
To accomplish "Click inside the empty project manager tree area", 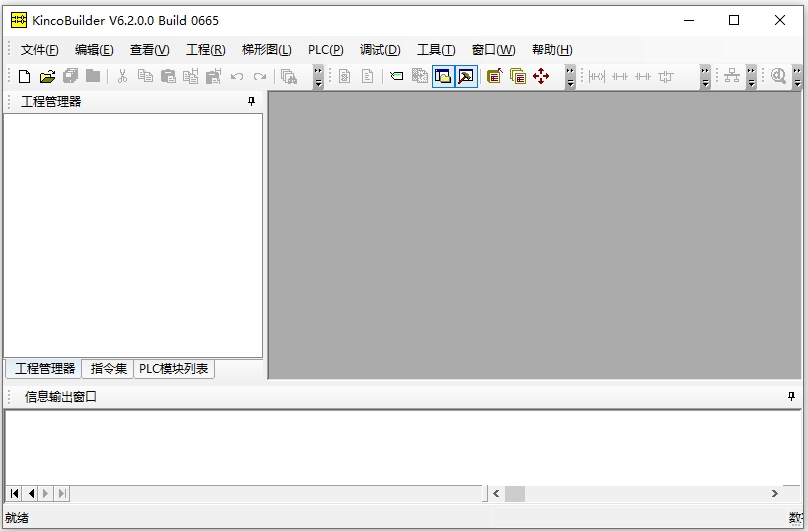I will click(133, 235).
